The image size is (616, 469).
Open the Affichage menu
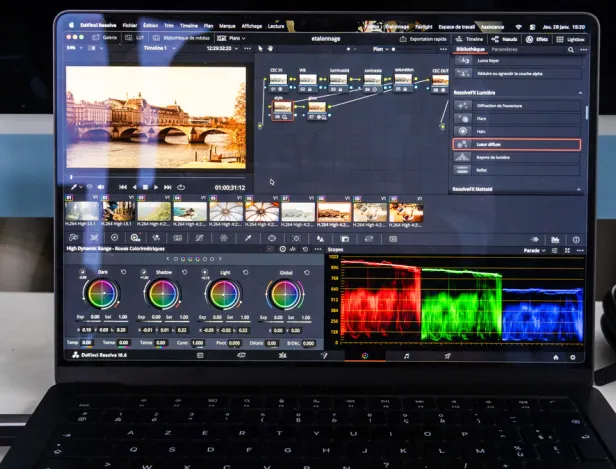tap(252, 26)
